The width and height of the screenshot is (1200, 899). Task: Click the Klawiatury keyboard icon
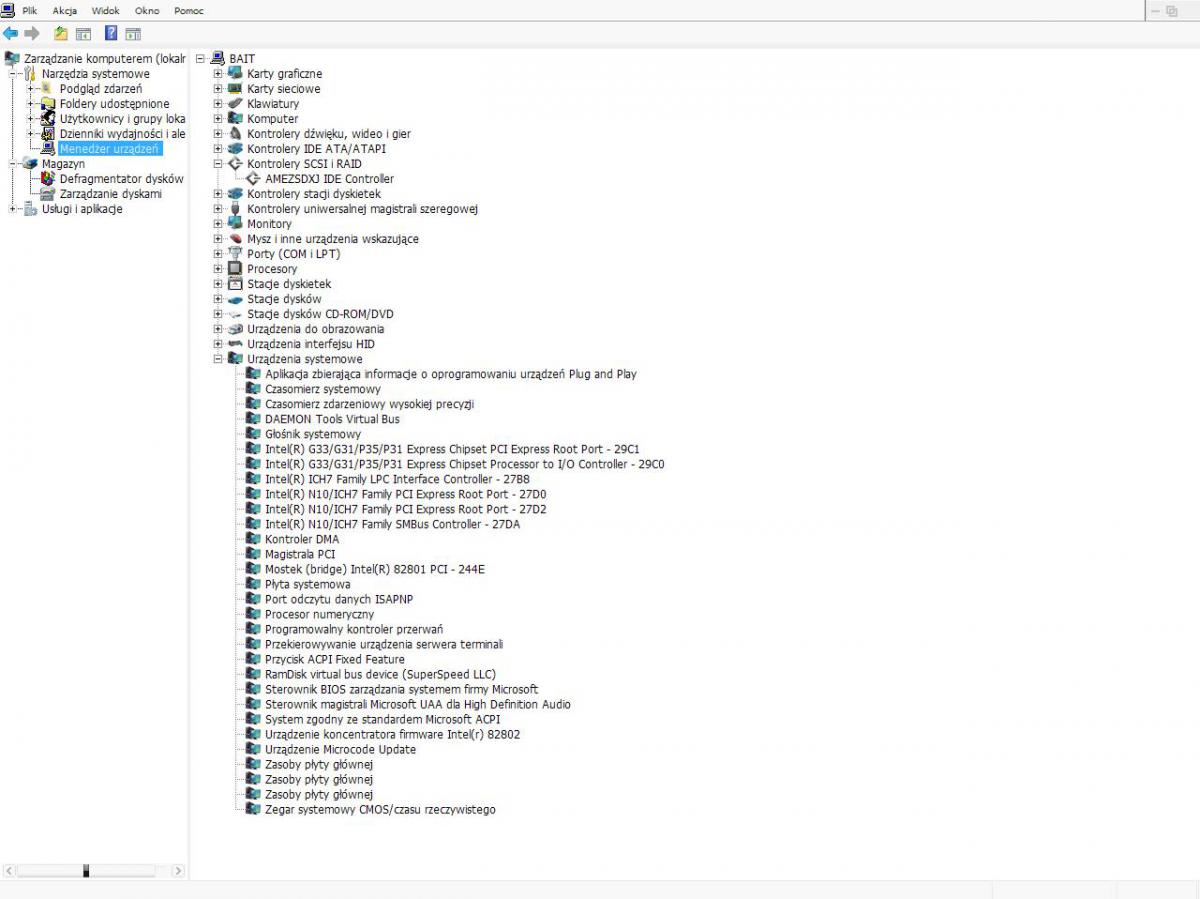pyautogui.click(x=235, y=103)
